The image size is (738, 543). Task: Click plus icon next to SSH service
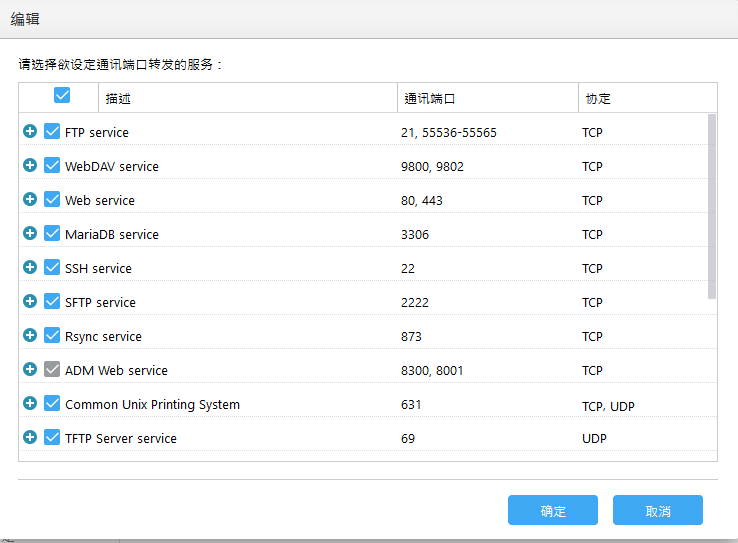click(30, 267)
